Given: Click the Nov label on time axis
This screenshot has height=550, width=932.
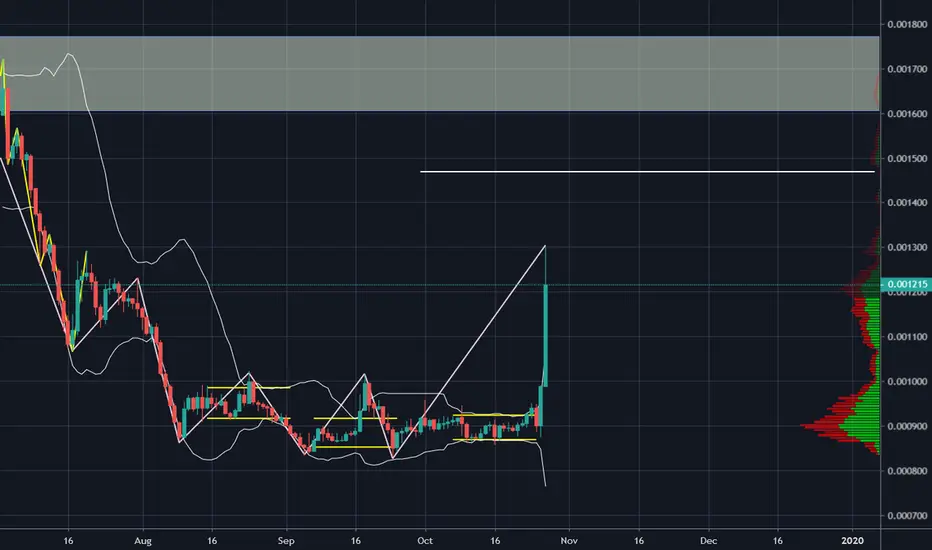Looking at the screenshot, I should 569,541.
